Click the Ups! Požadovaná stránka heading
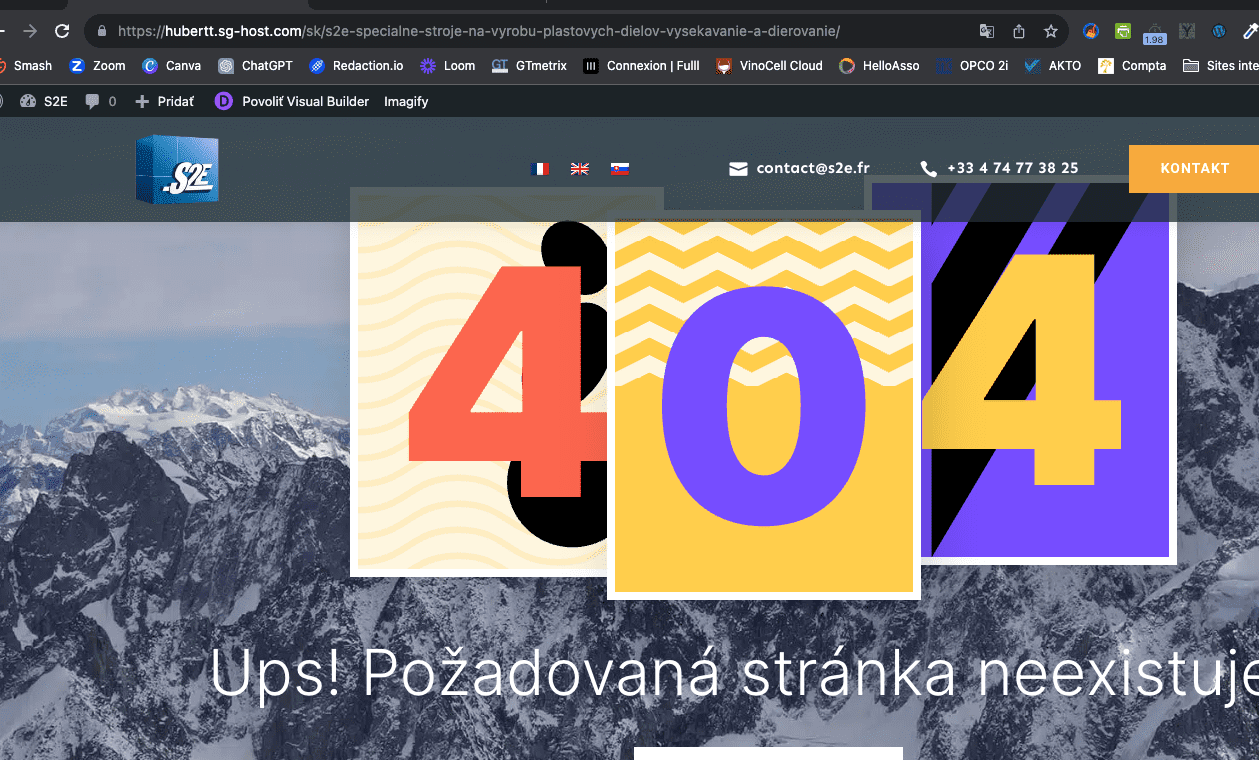1259x760 pixels. point(734,673)
